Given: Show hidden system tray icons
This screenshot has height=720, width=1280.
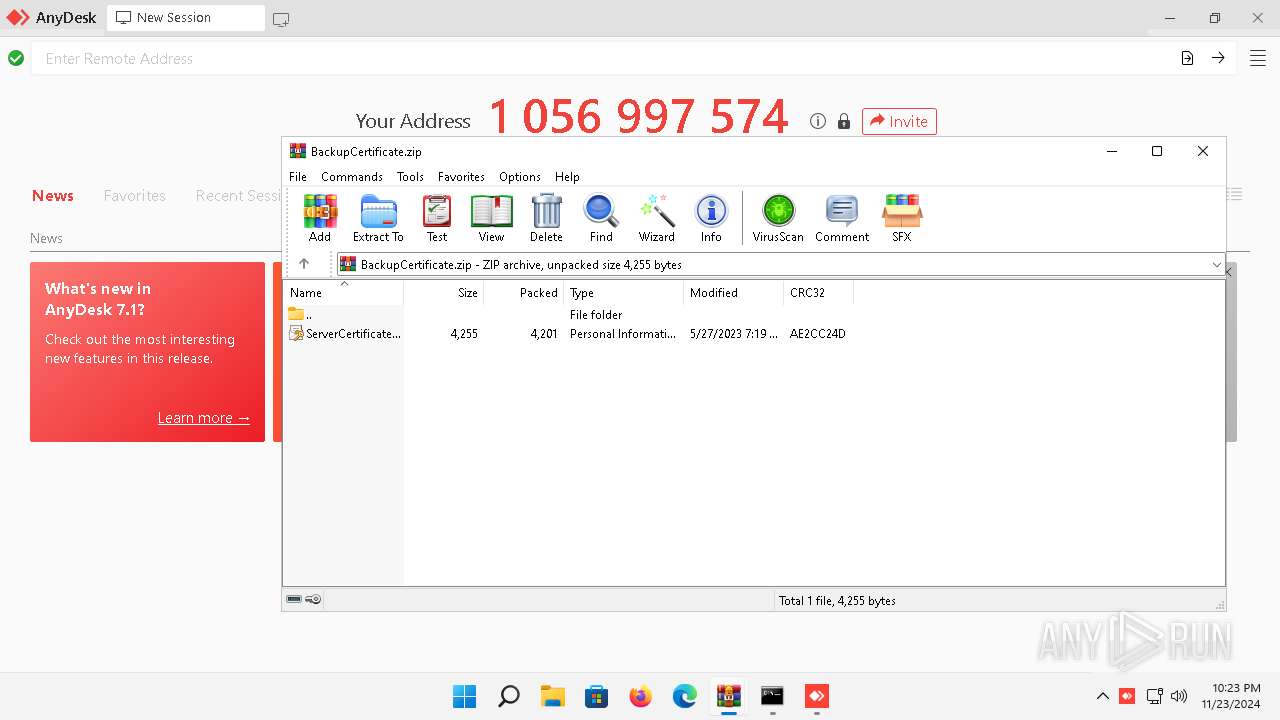Looking at the screenshot, I should (x=1103, y=696).
